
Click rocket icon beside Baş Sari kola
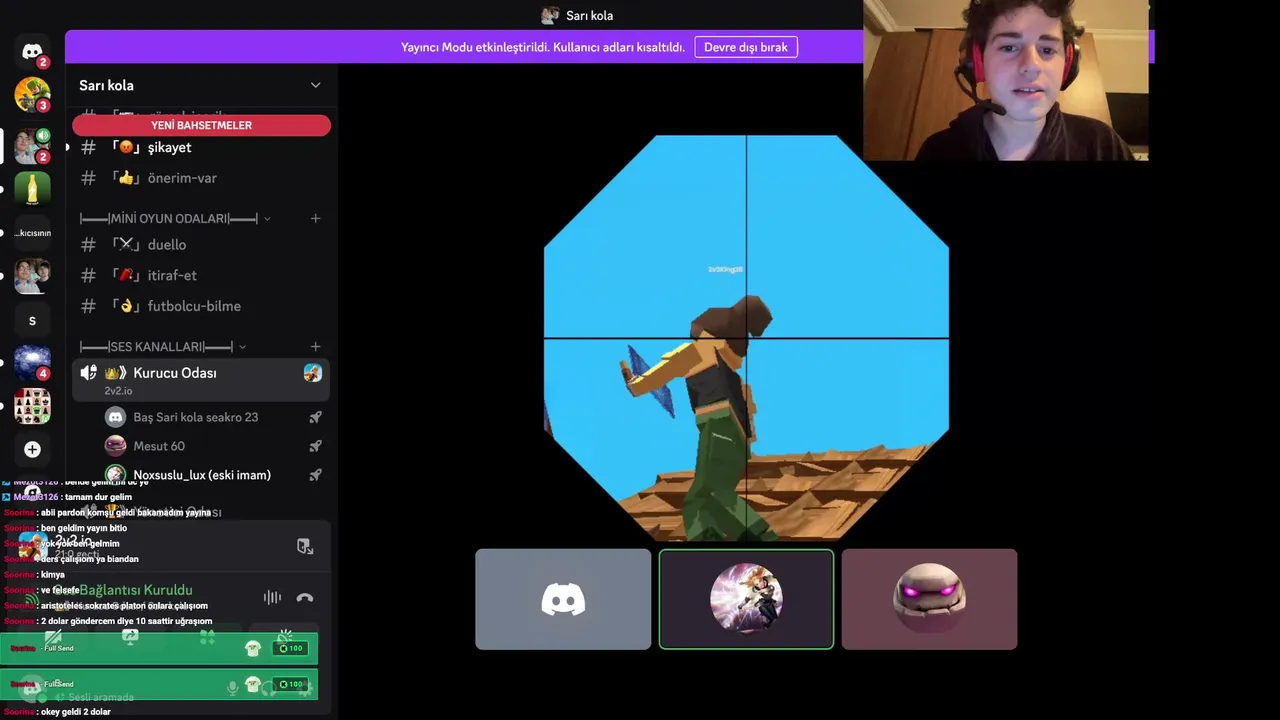click(315, 417)
